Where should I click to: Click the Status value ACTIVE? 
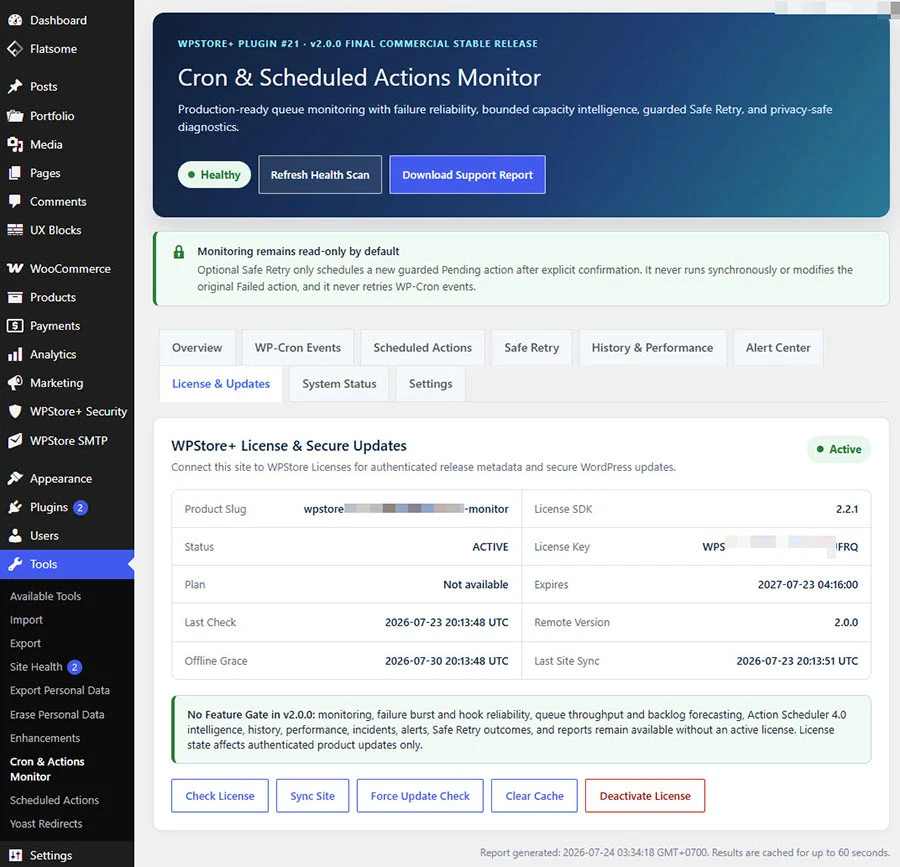click(490, 547)
